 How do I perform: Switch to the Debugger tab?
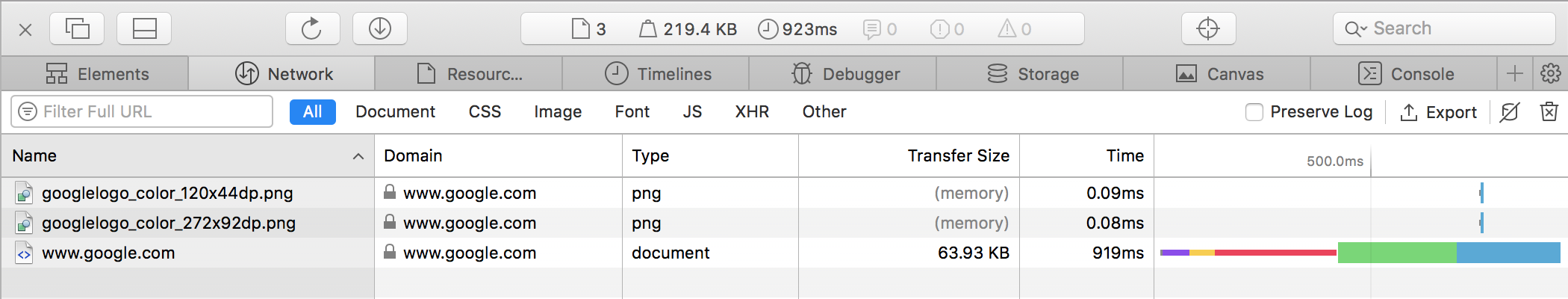[843, 74]
